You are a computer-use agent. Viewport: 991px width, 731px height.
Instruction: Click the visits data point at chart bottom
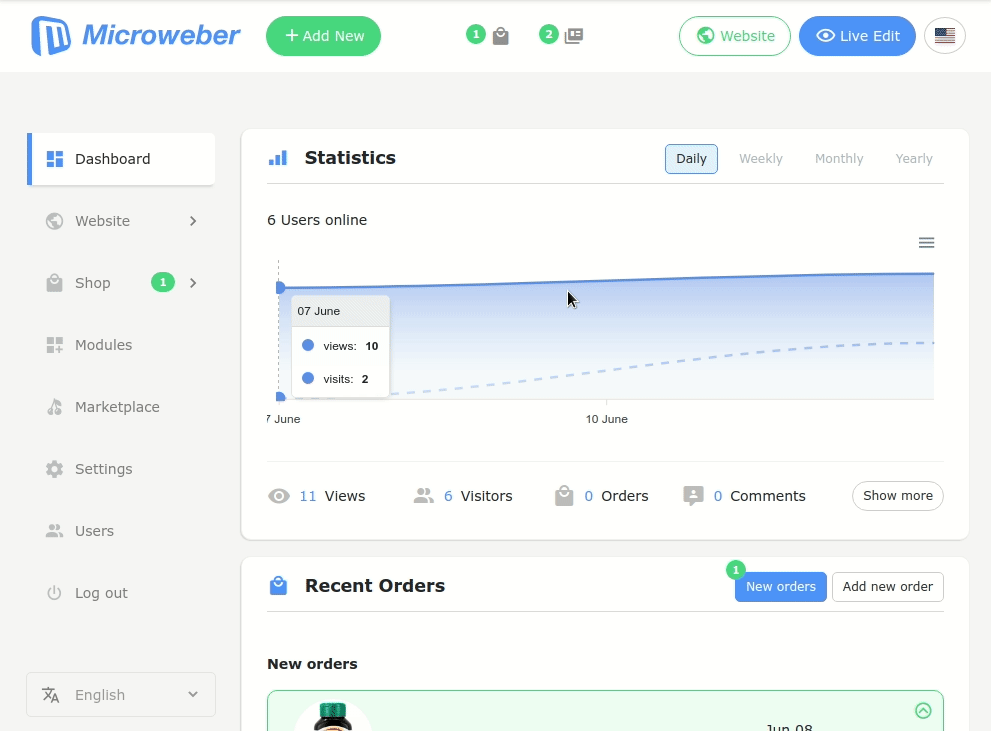point(281,397)
